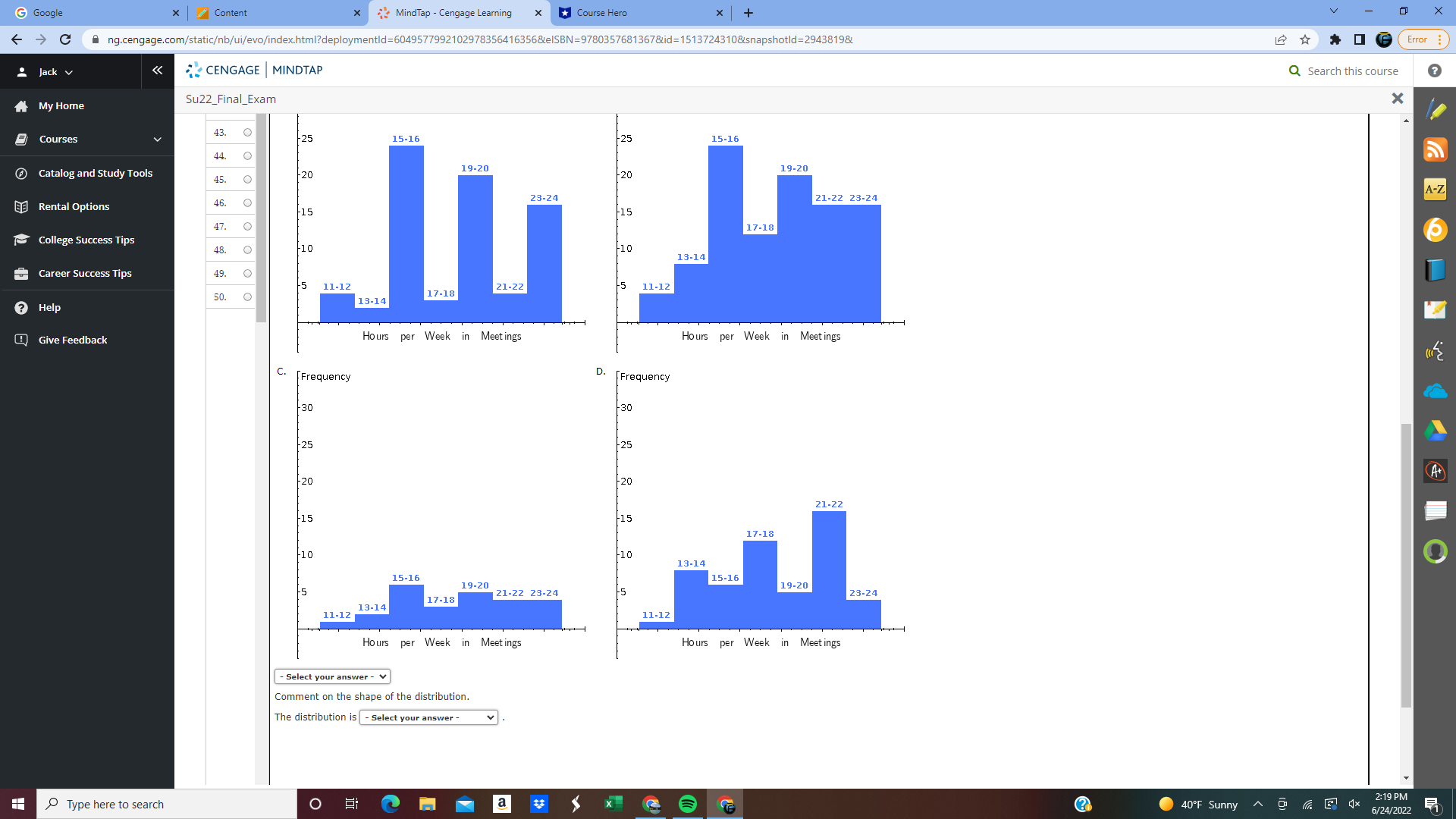Screen dimensions: 1456x819
Task: Select question 50 radio button
Action: pos(247,297)
